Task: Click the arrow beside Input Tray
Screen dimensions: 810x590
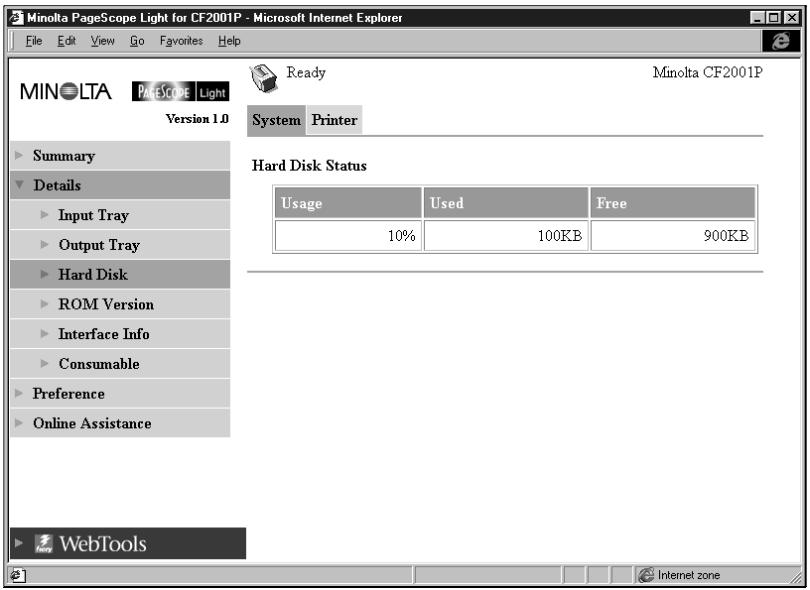Action: 44,214
